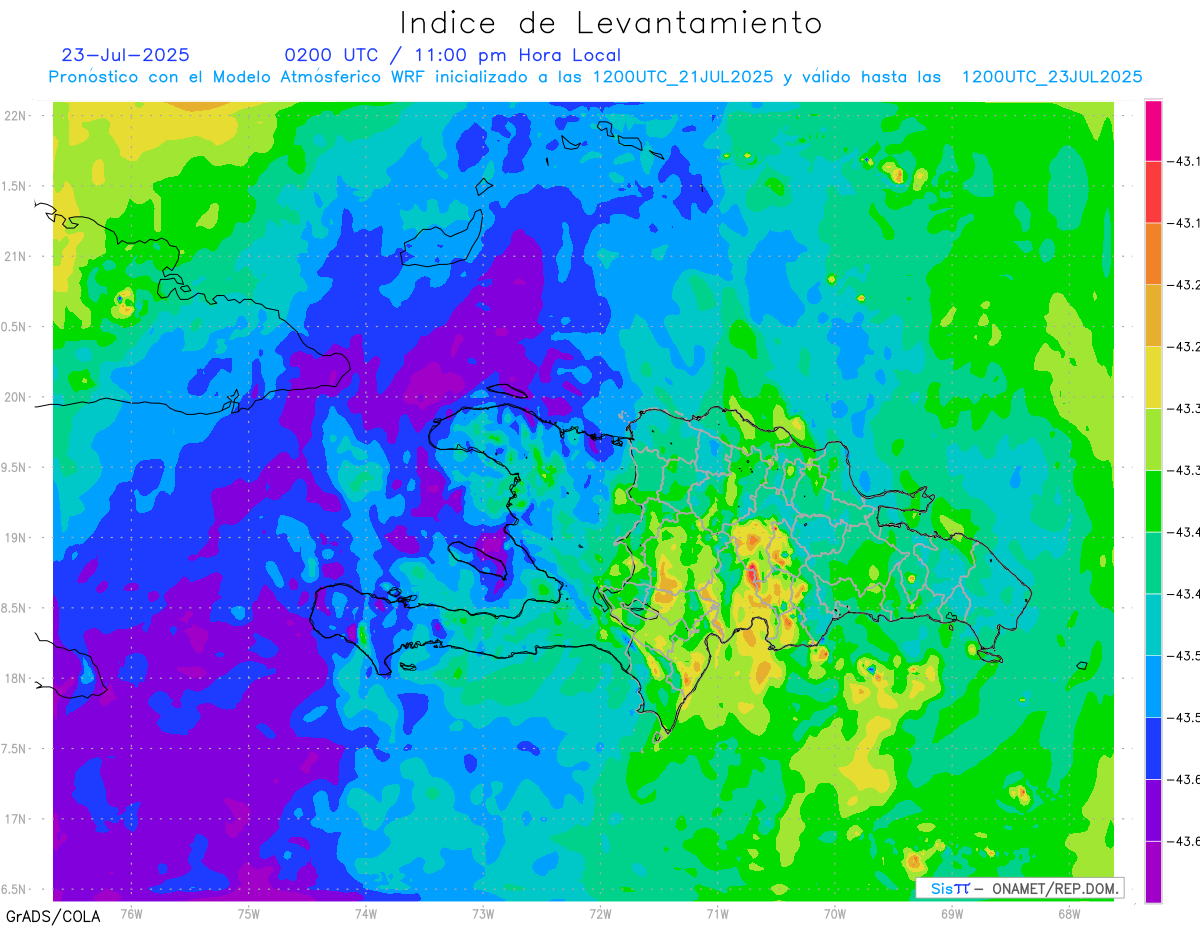Click the red swatch in the color bar

(1153, 191)
